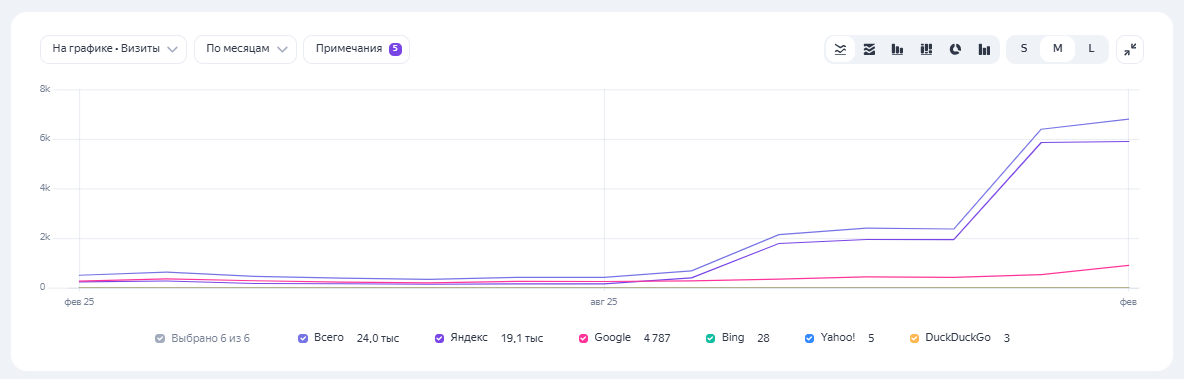This screenshot has width=1184, height=379.
Task: Click the 'DuckDuckGo' legend label
Action: pos(957,337)
